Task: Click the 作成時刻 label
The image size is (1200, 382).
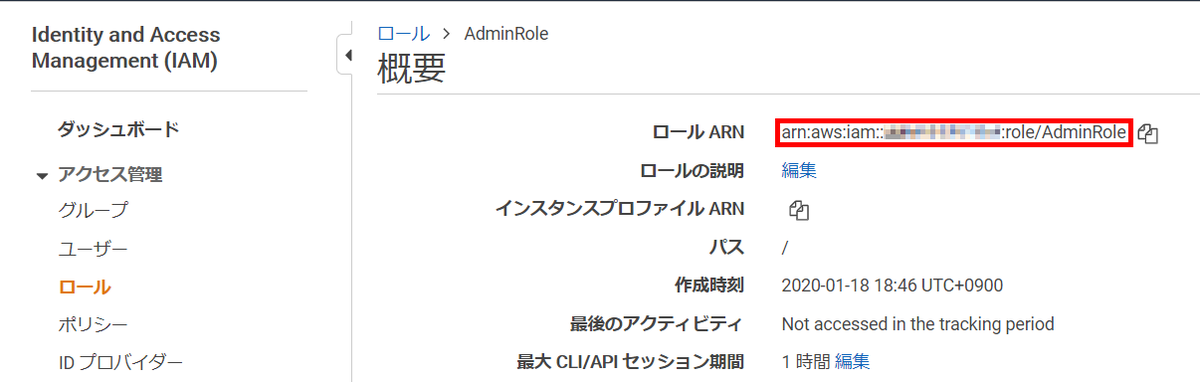Action: 709,286
